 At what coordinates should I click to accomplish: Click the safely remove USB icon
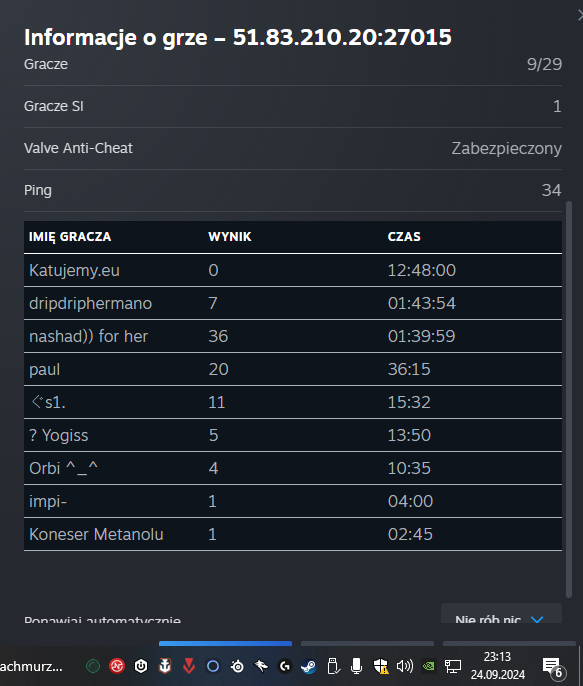[333, 666]
